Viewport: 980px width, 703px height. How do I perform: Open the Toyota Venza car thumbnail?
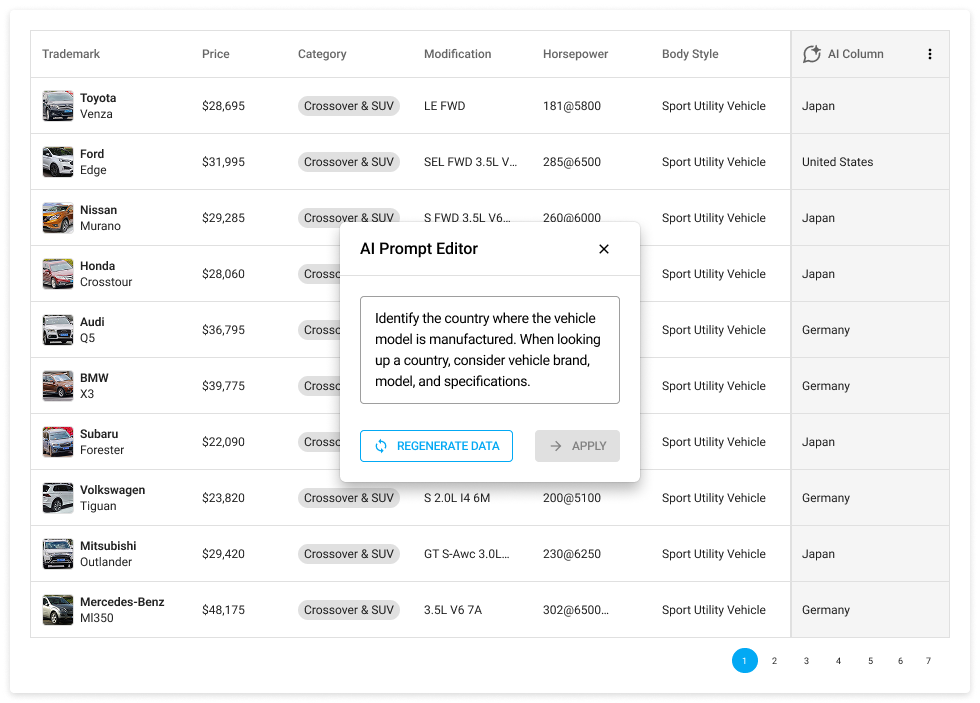click(58, 106)
